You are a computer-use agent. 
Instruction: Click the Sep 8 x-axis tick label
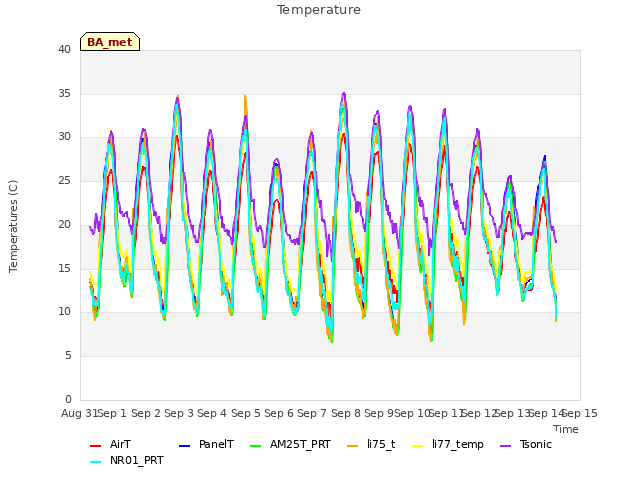346,413
